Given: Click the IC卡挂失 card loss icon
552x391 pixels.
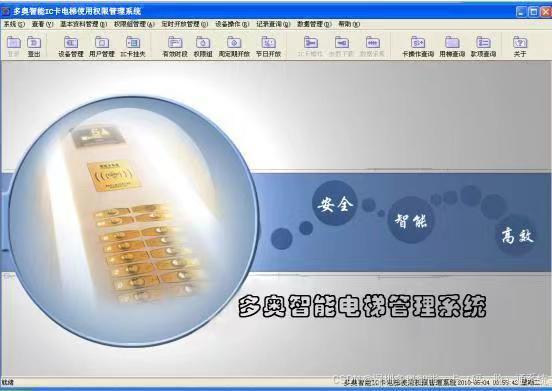Looking at the screenshot, I should pos(133,46).
